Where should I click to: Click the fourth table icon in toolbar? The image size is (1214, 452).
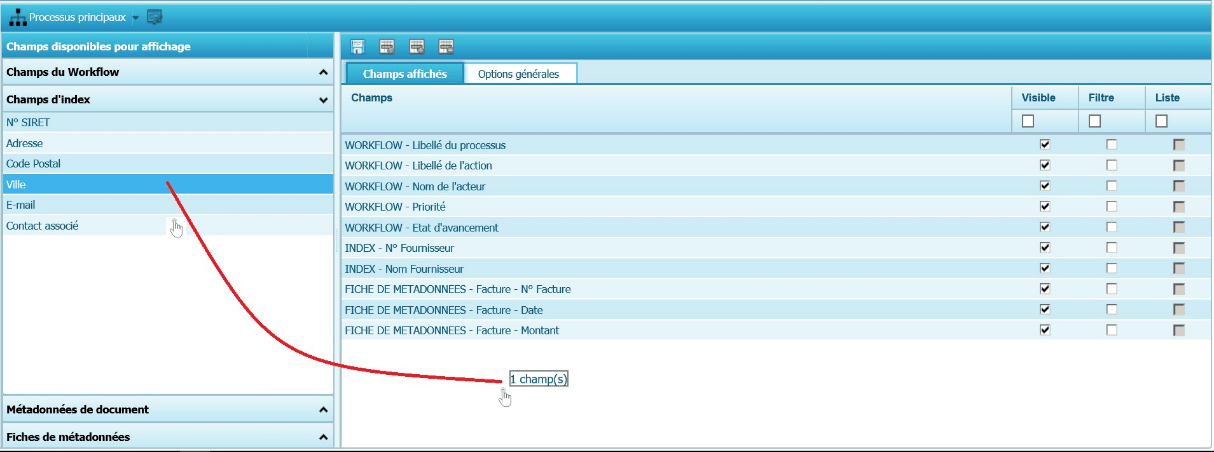446,47
